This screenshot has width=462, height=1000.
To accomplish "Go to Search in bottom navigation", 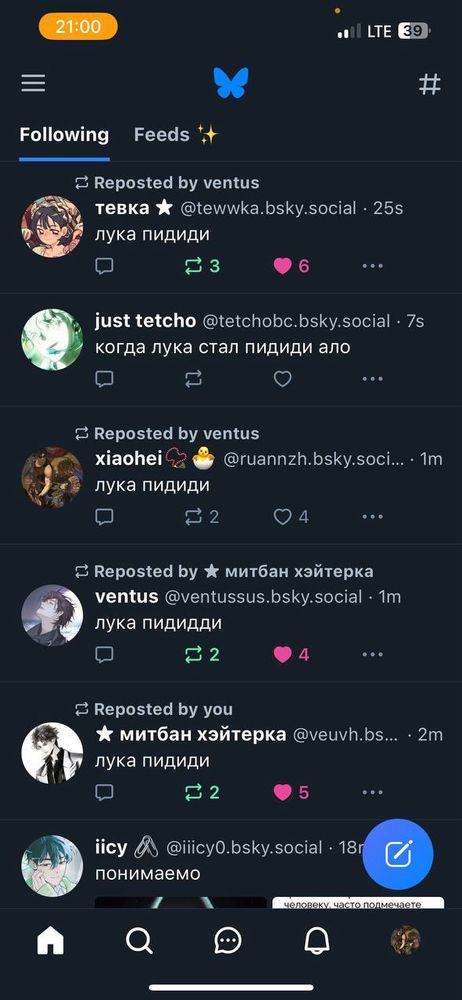I will pos(139,939).
